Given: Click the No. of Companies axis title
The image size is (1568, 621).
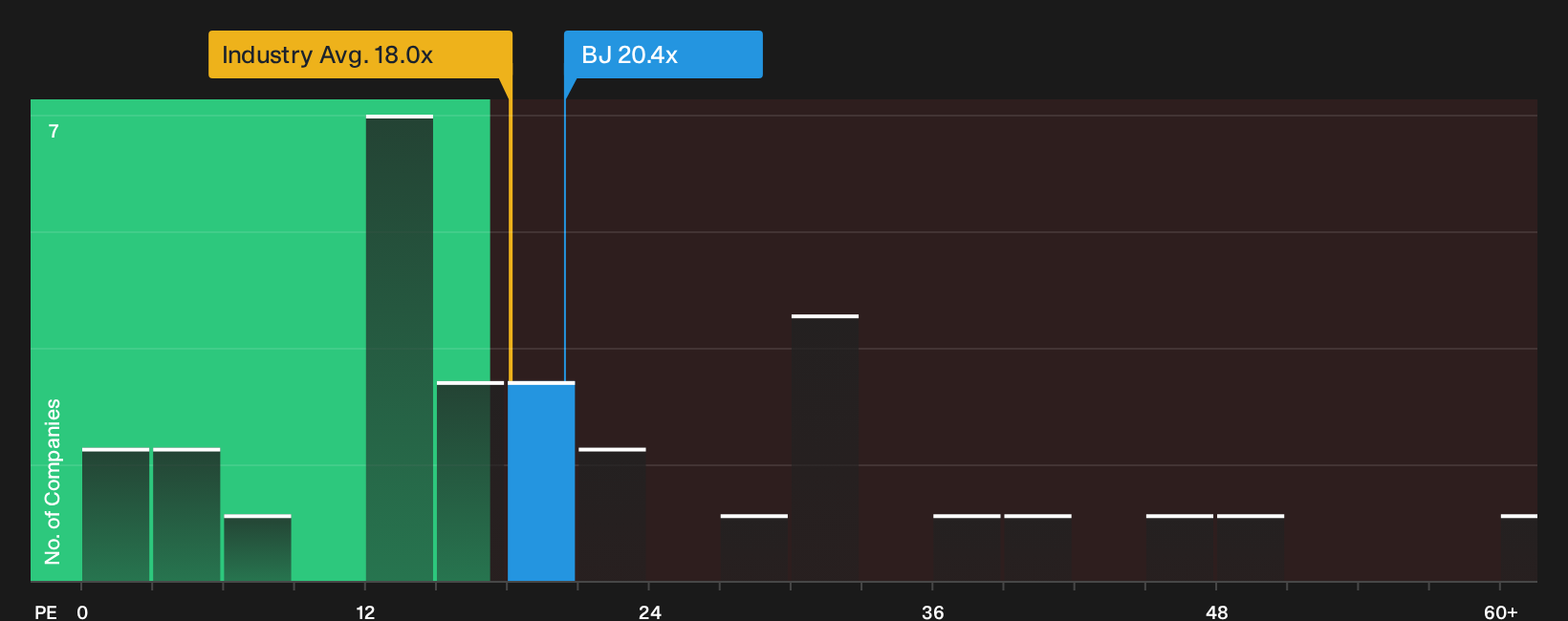Looking at the screenshot, I should pos(53,481).
